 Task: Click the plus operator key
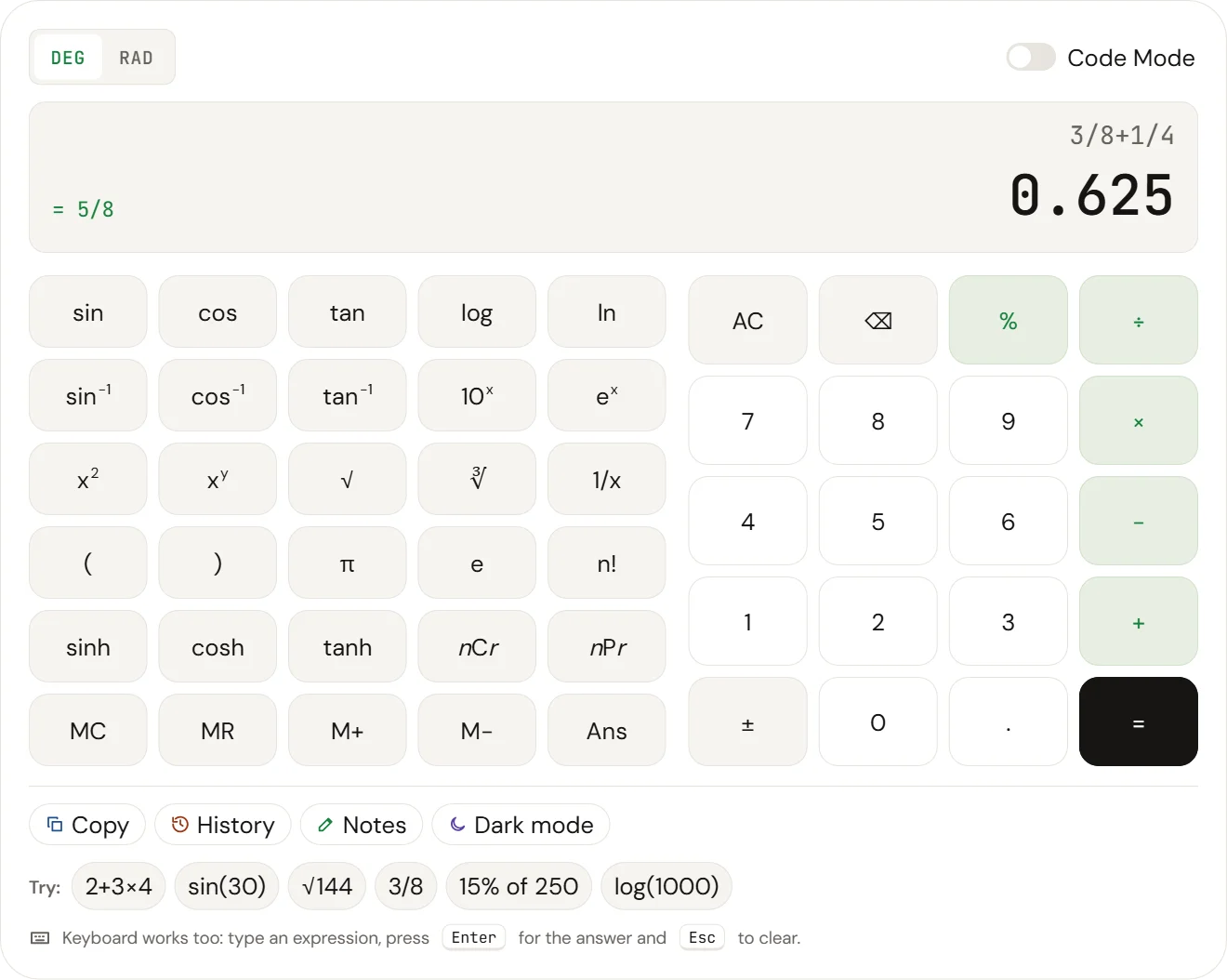pyautogui.click(x=1138, y=621)
